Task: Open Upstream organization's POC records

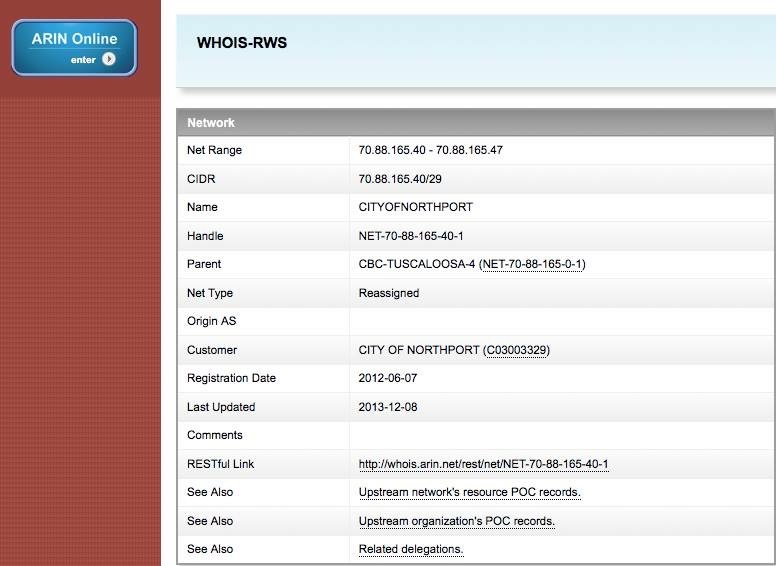Action: 456,522
